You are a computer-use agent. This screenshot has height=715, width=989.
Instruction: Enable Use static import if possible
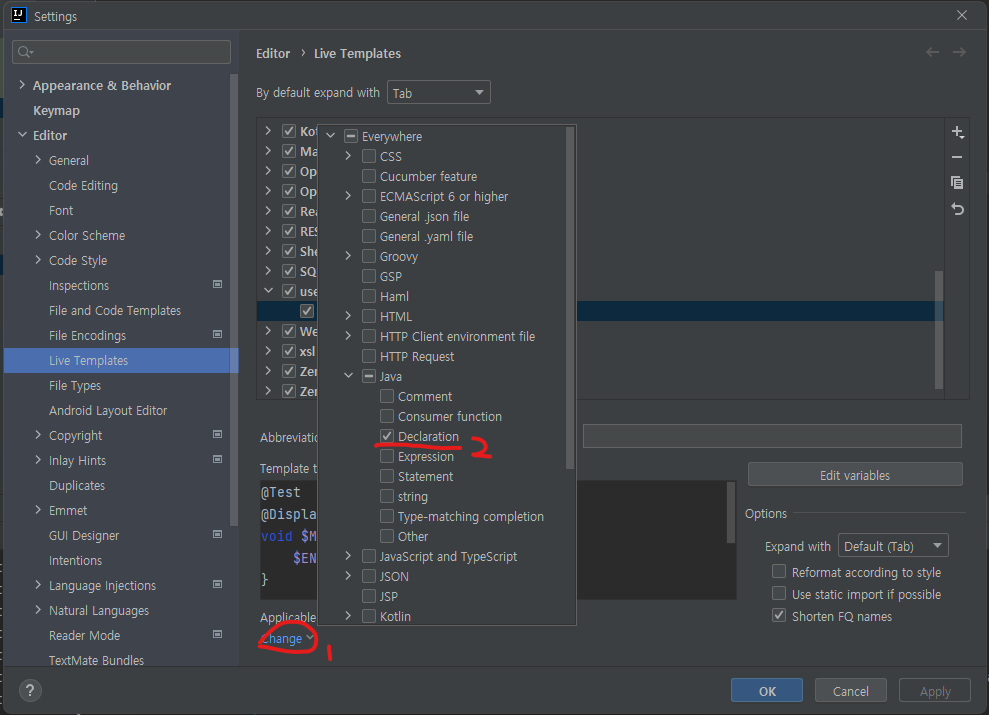pyautogui.click(x=780, y=594)
